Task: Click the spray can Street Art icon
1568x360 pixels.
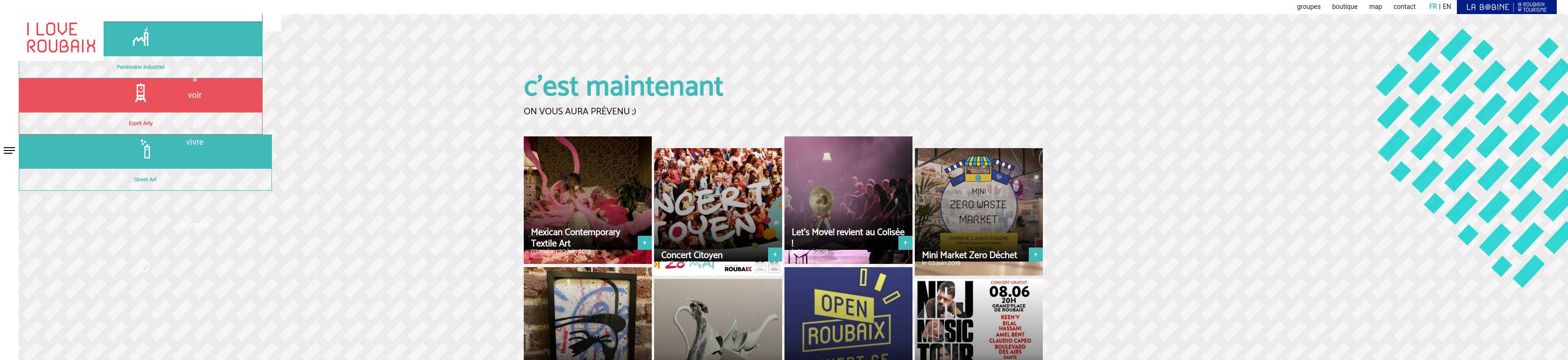Action: point(145,149)
